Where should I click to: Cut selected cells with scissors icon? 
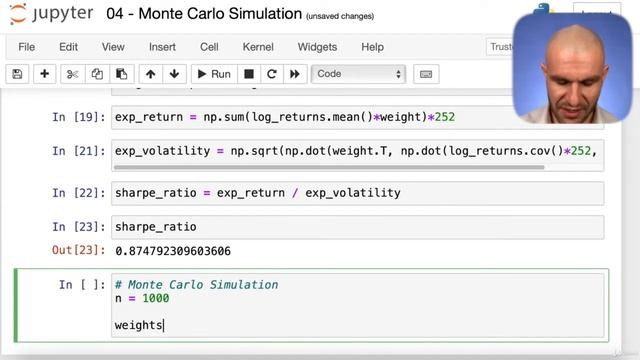pos(73,74)
